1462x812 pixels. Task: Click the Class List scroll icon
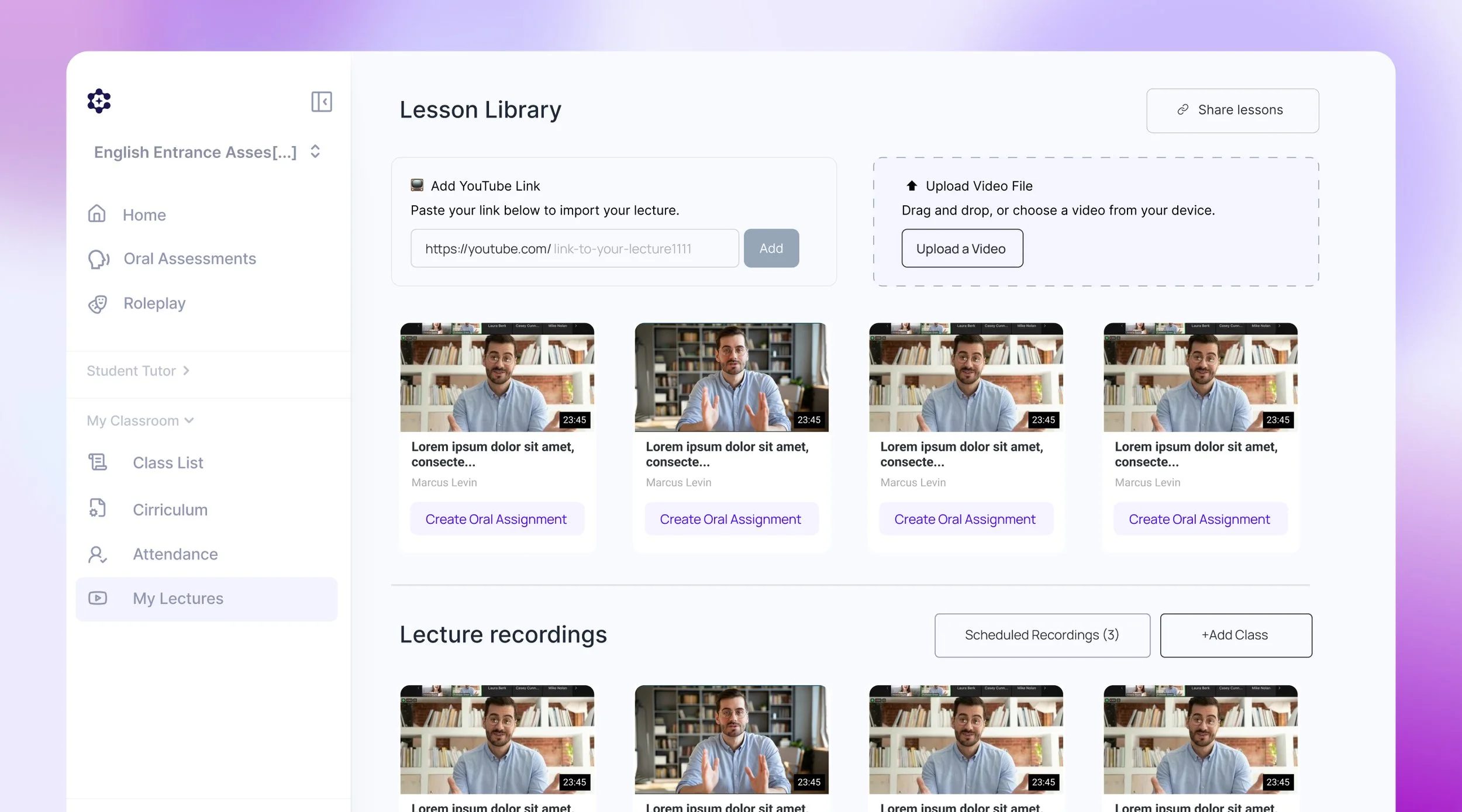98,462
